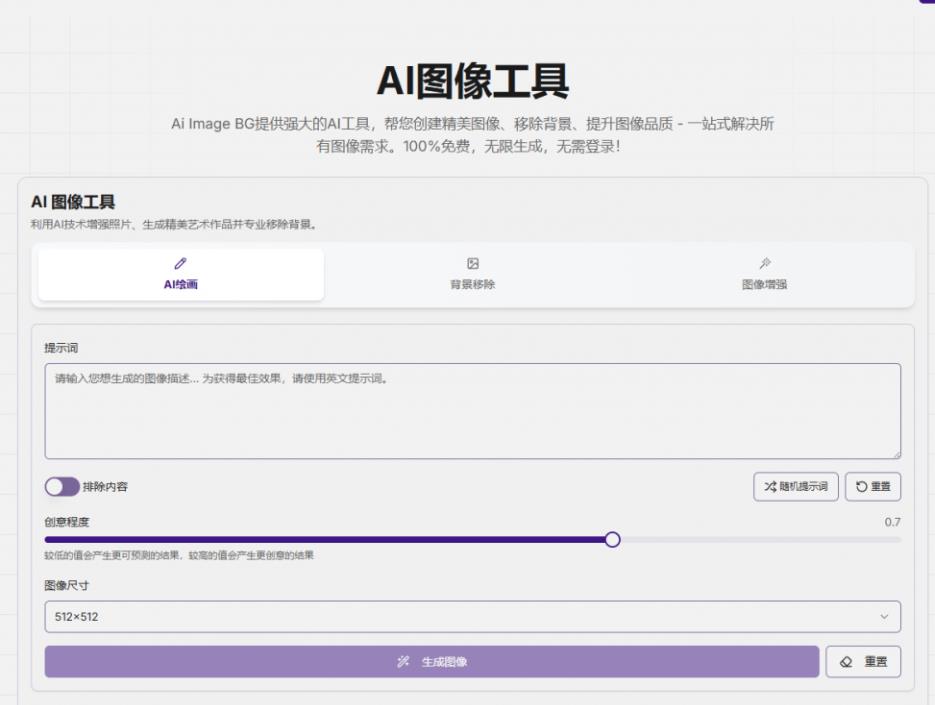Click the prompt box resize grip
The height and width of the screenshot is (705, 935).
pyautogui.click(x=896, y=454)
